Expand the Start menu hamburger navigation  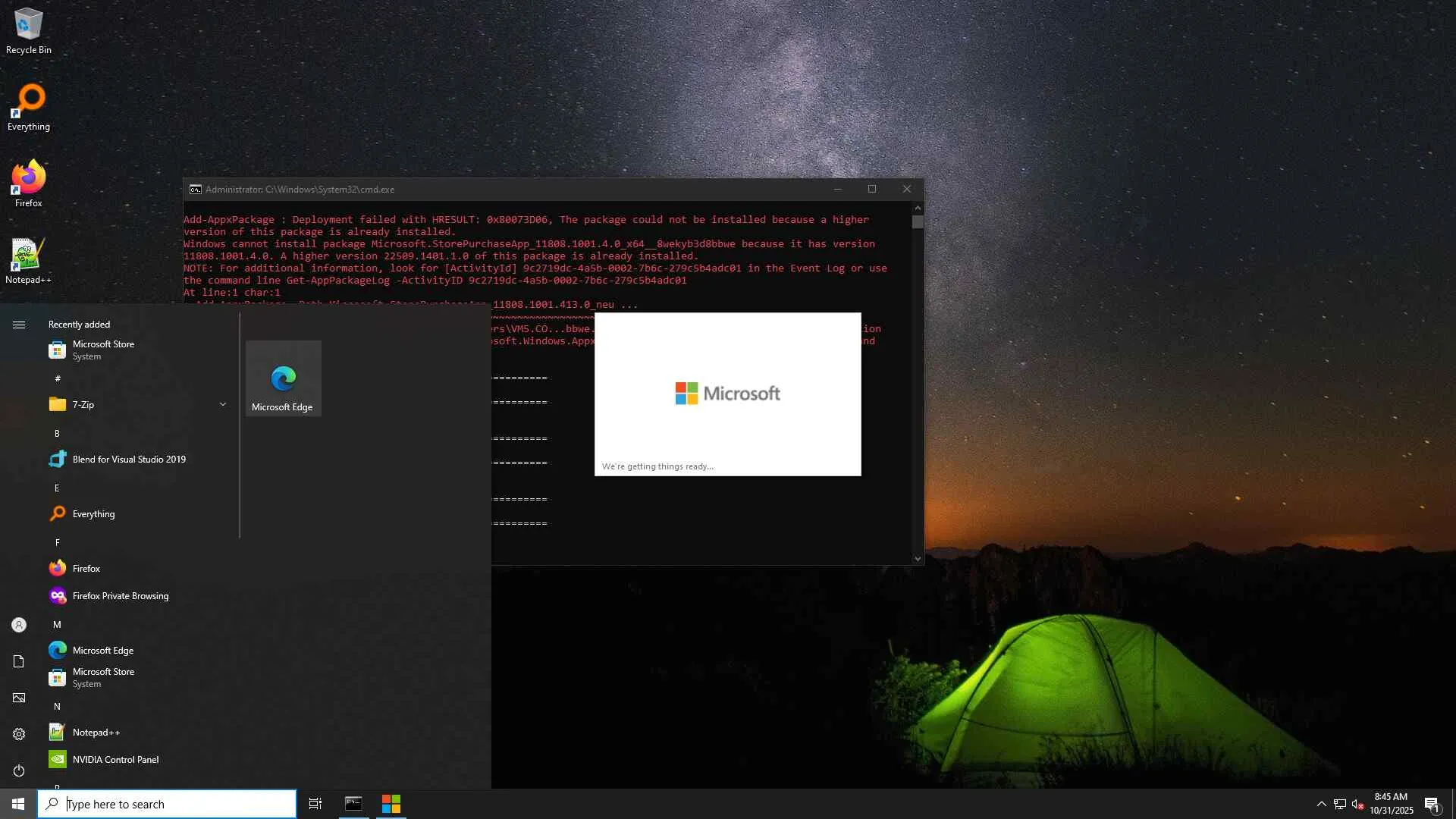[x=19, y=325]
